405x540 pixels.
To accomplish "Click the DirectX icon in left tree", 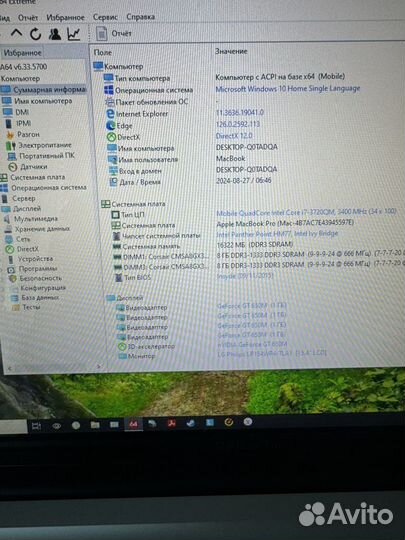I will (x=10, y=249).
